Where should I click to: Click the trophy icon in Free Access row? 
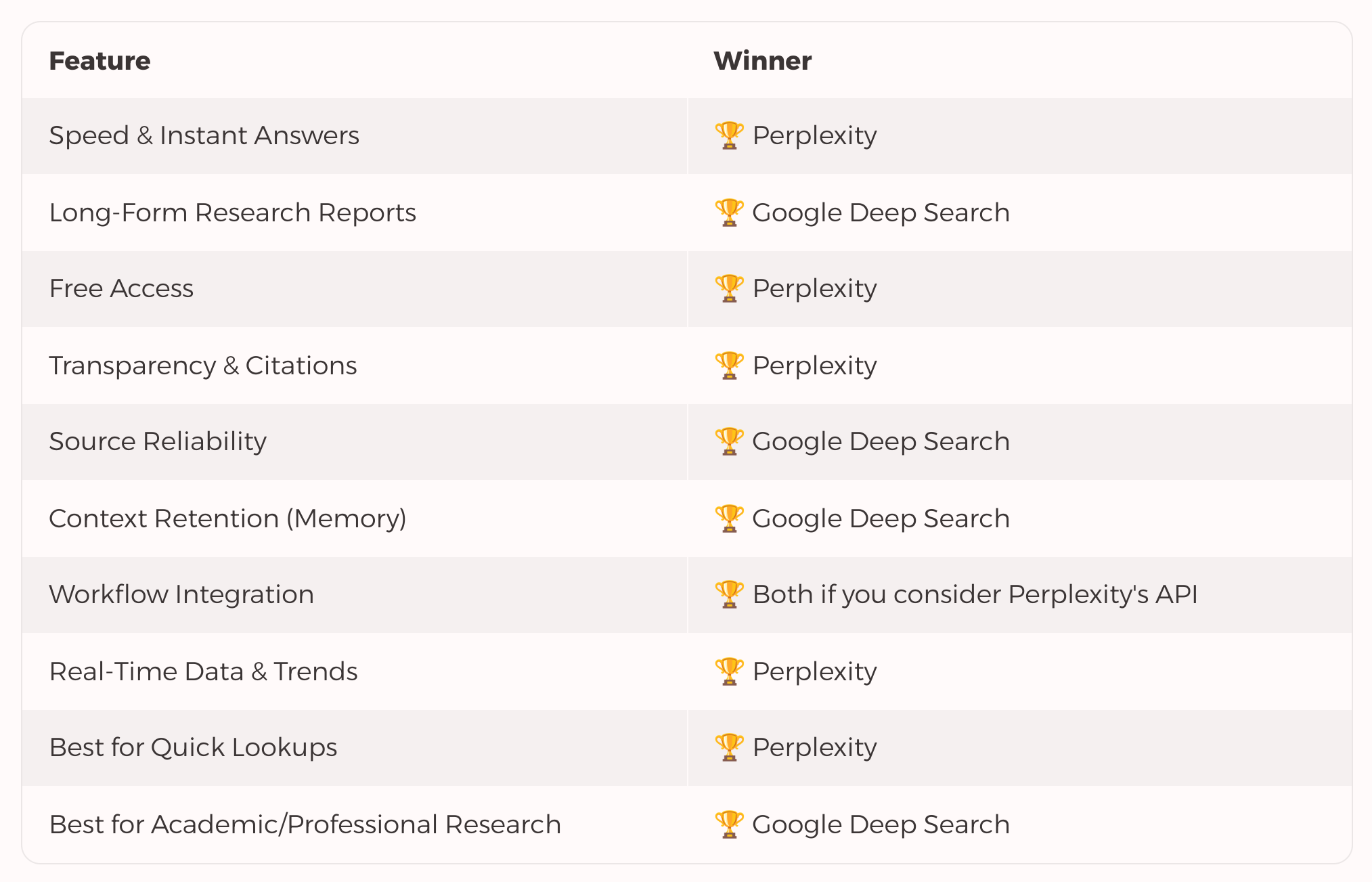pyautogui.click(x=729, y=288)
